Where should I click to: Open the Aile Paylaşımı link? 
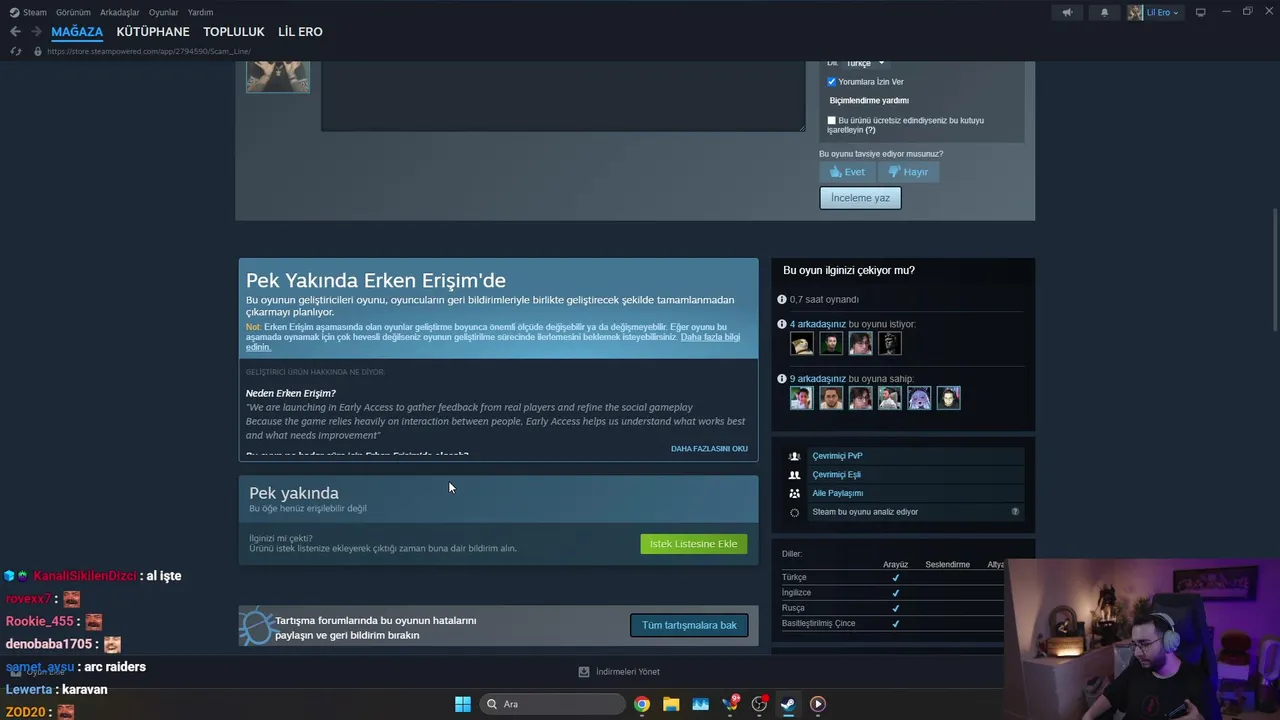(837, 493)
